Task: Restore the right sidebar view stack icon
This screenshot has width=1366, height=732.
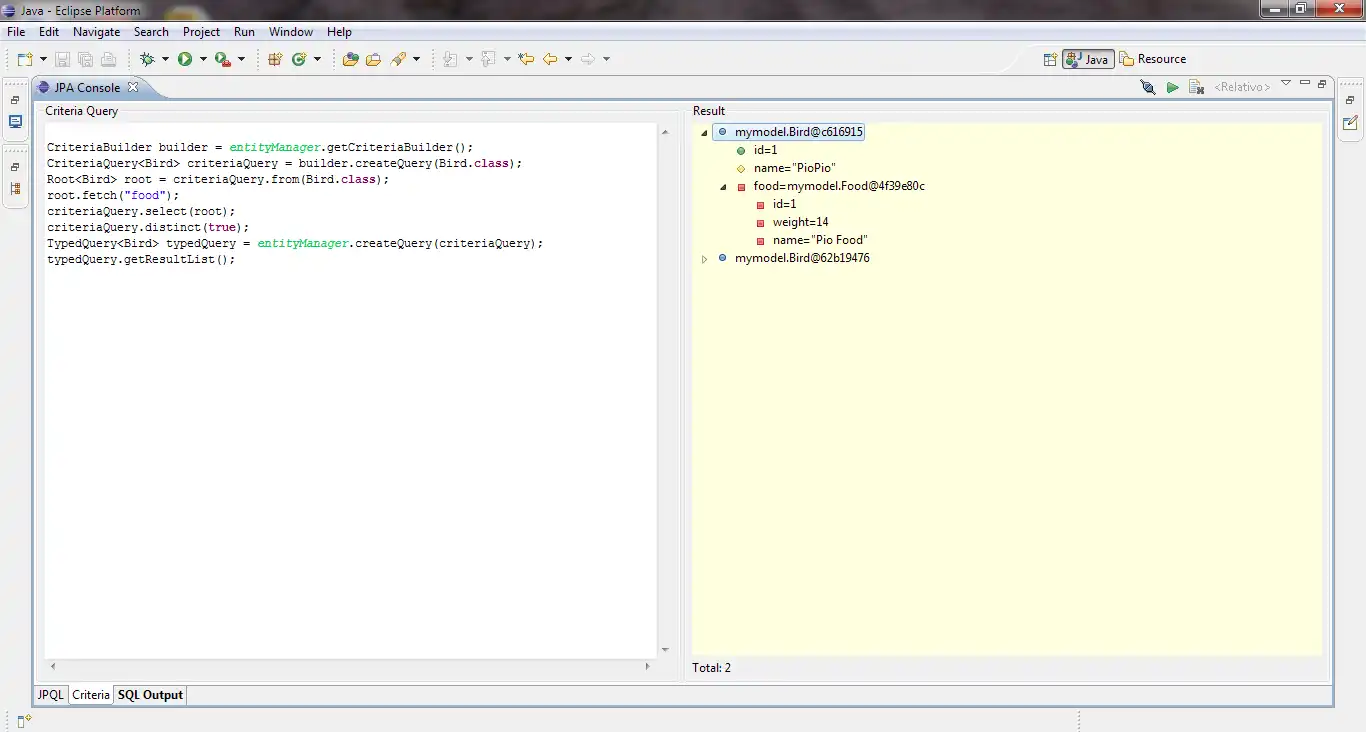Action: 1350,101
